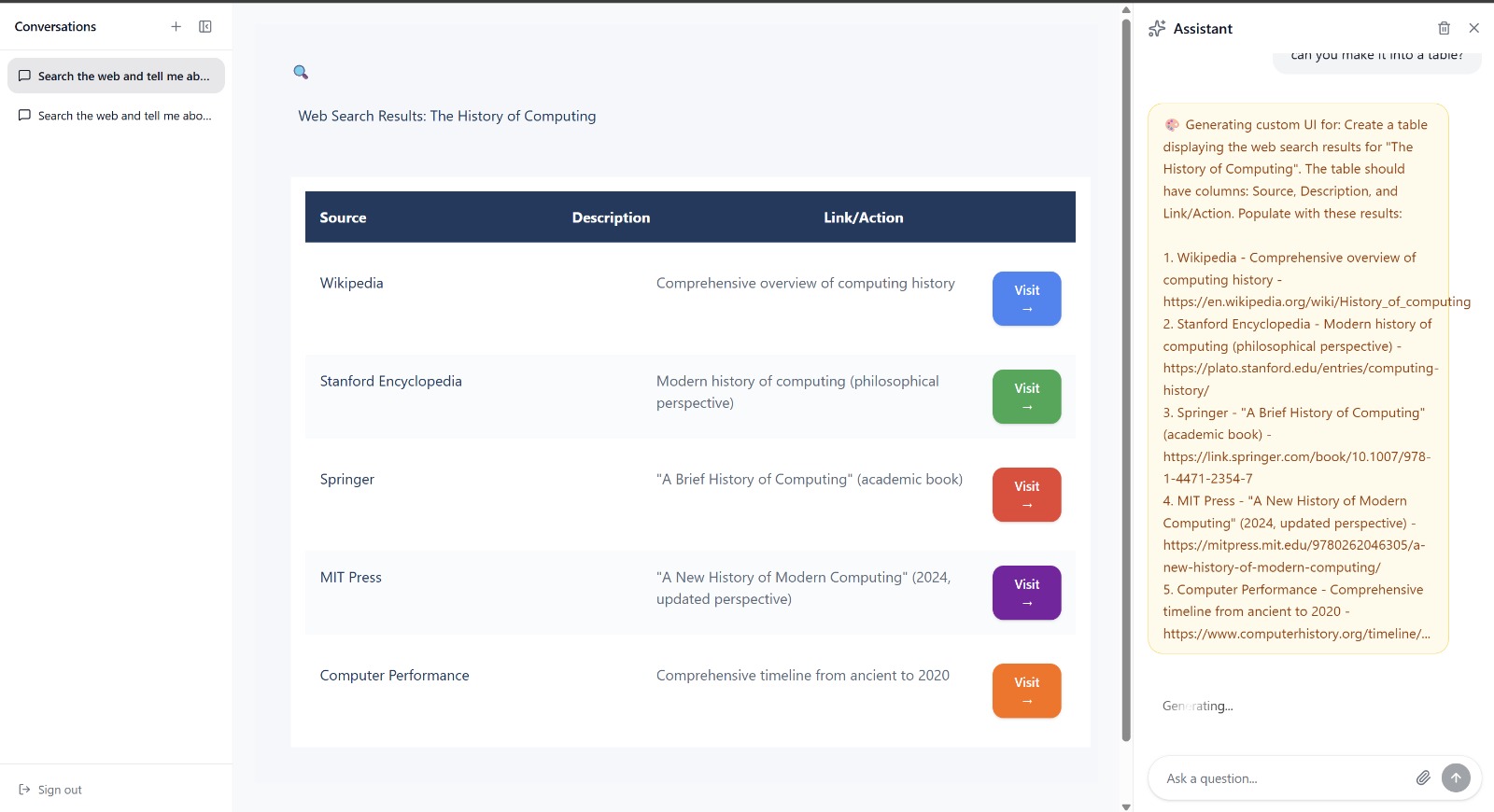Click 'Web Search Results: The History of Computing' heading
Viewport: 1494px width, 812px height.
[446, 116]
